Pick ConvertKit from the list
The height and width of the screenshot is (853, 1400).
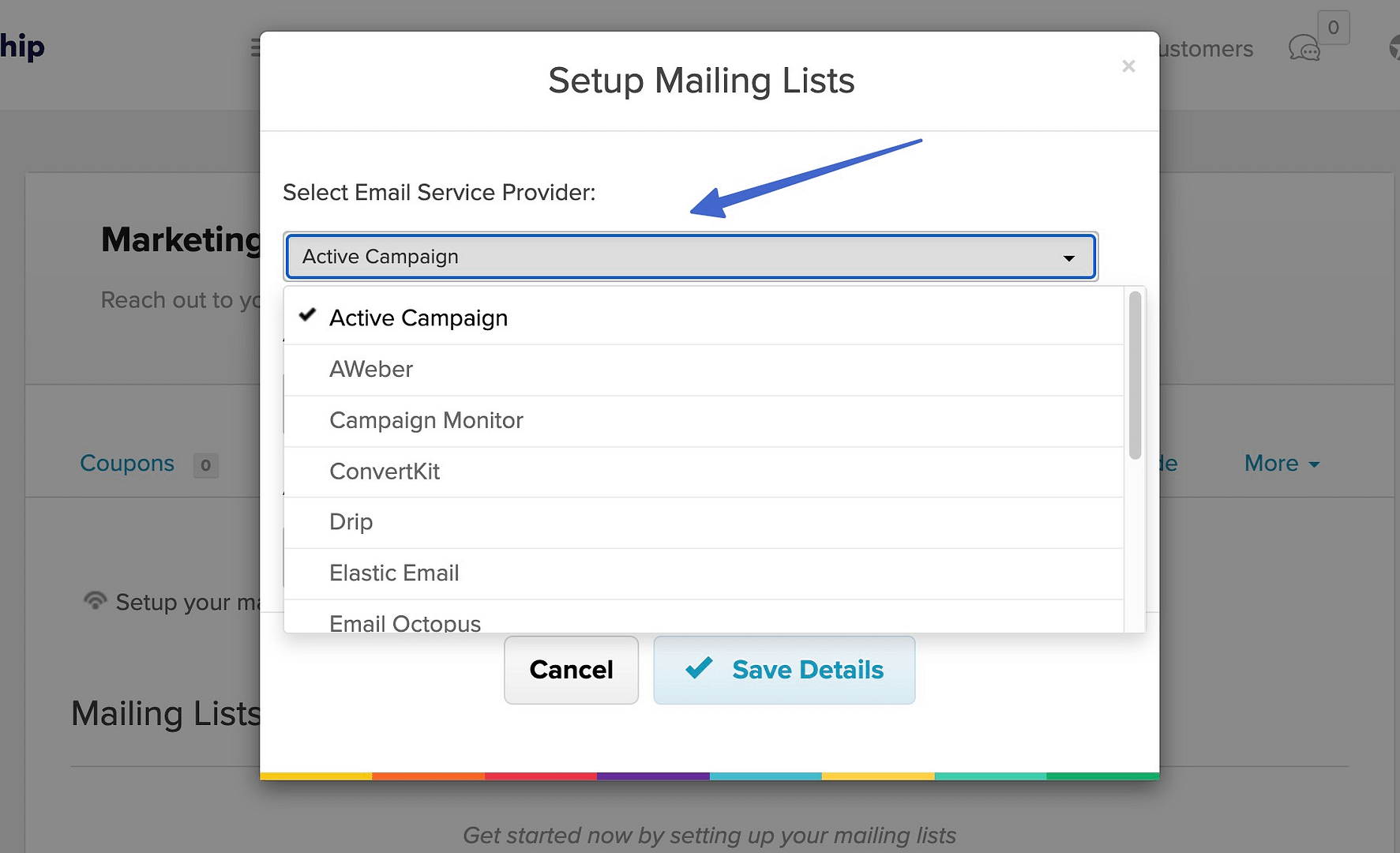point(385,472)
